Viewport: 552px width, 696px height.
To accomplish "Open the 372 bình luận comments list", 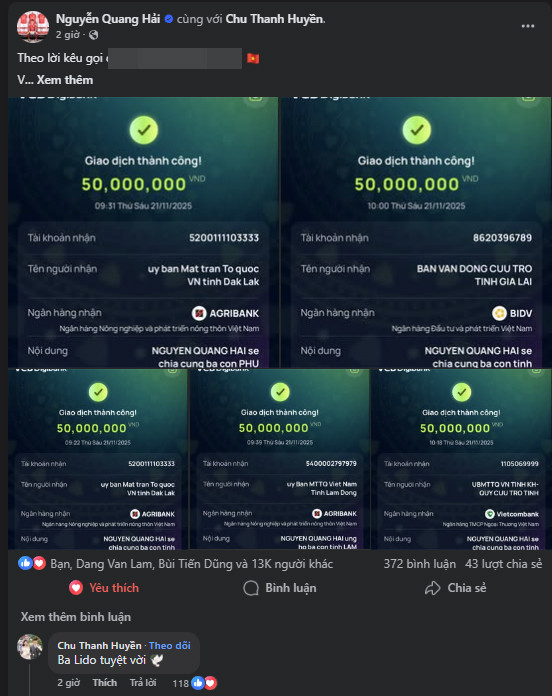I will click(x=419, y=564).
